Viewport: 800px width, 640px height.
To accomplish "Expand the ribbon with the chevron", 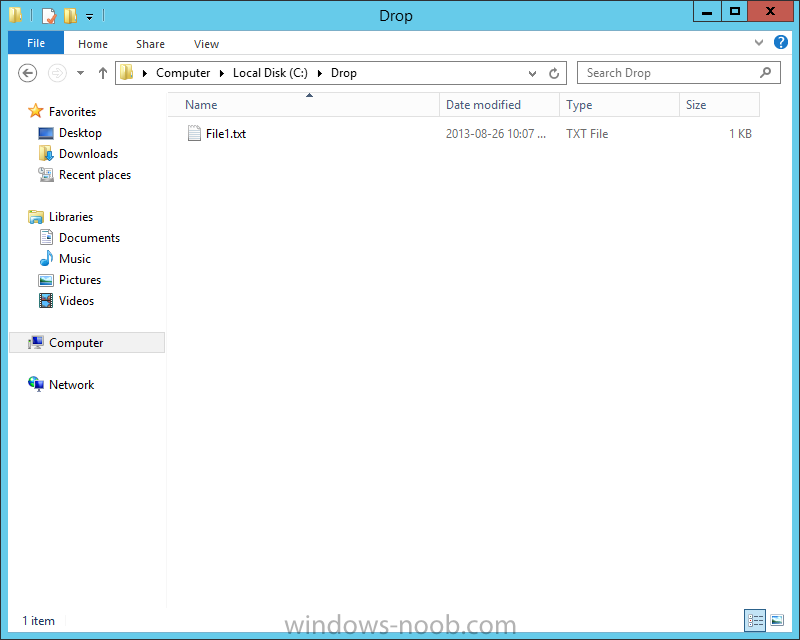I will [759, 42].
